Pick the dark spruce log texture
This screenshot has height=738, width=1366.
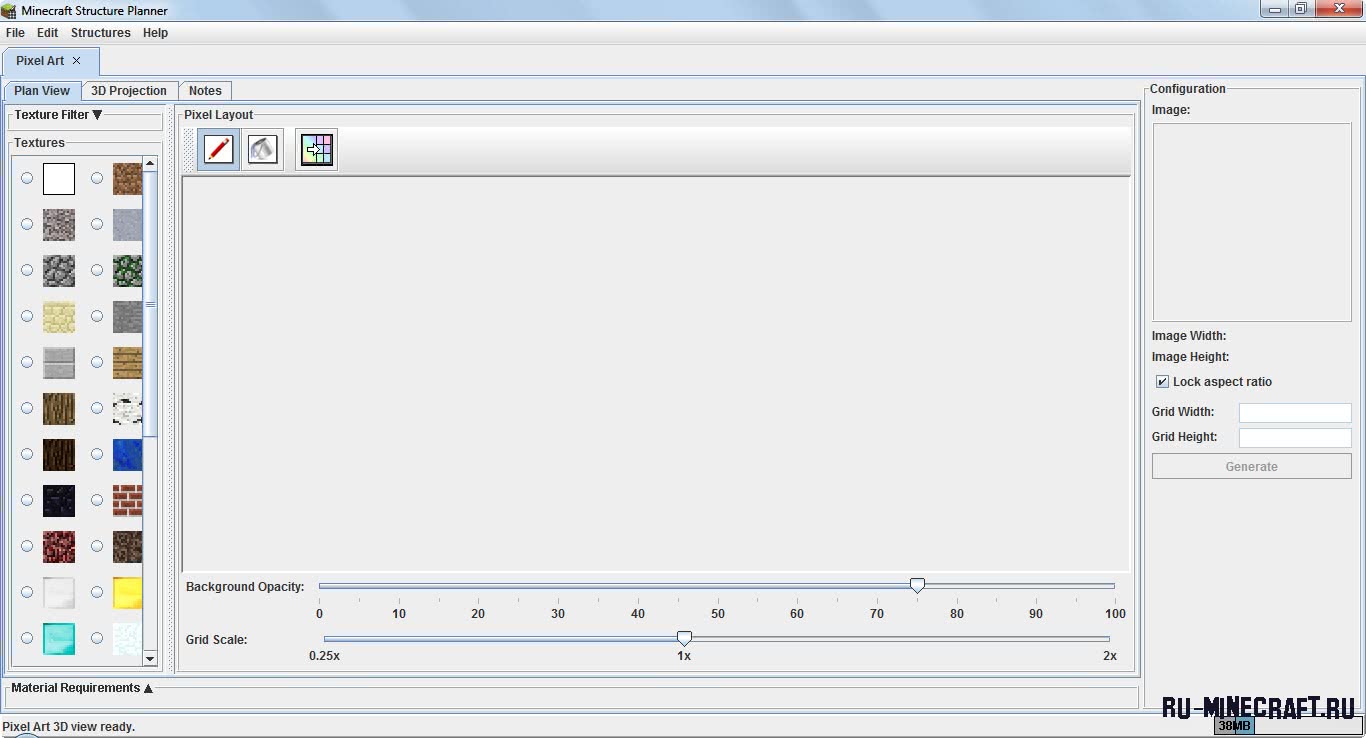coord(59,455)
